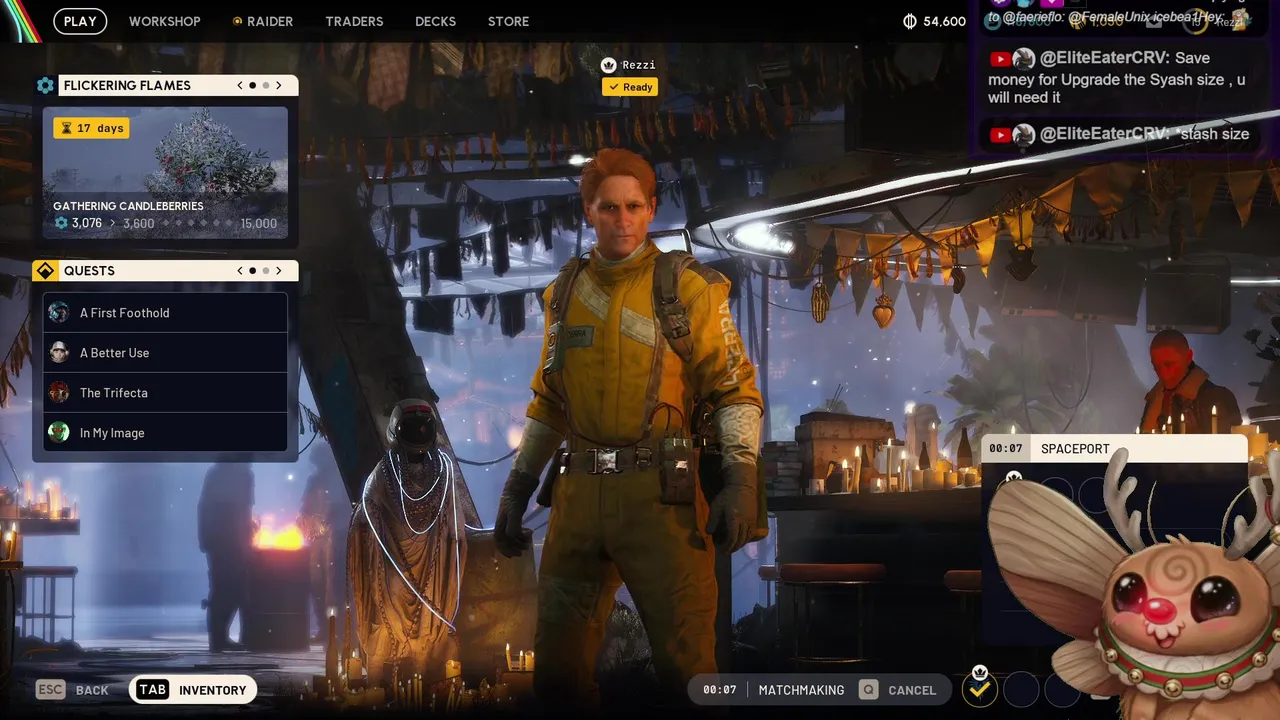Click the 00:07 timer on Spaceport card
Screen dimensions: 1280x720
1006,449
